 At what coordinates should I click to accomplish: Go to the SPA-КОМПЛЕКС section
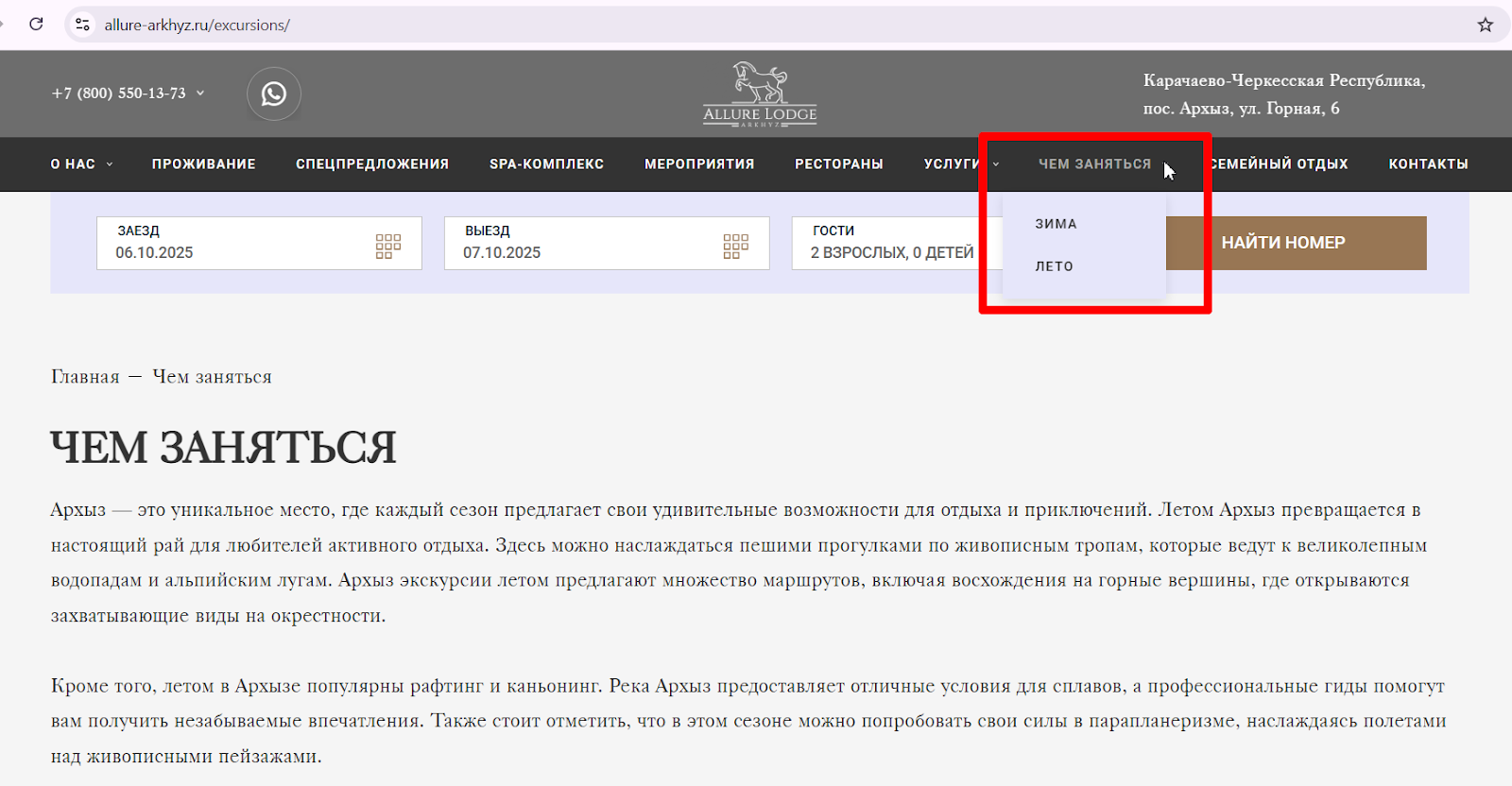tap(546, 164)
